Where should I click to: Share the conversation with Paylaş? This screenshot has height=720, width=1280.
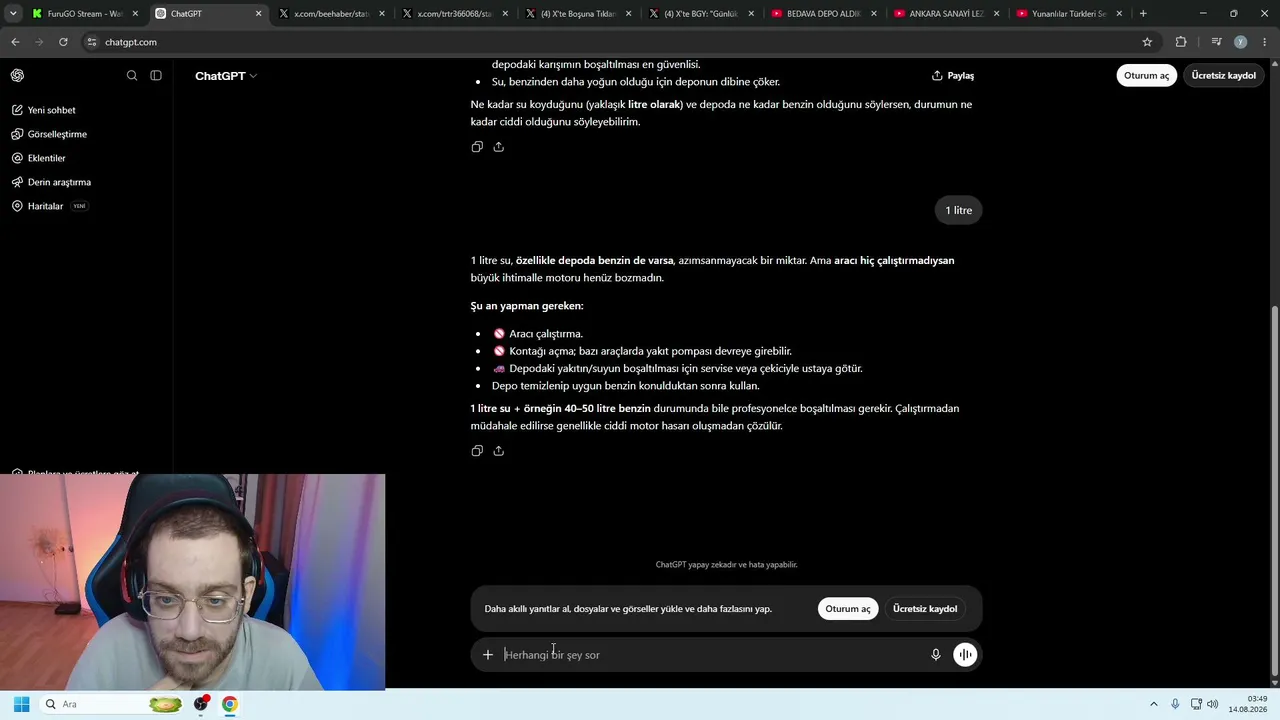tap(953, 76)
